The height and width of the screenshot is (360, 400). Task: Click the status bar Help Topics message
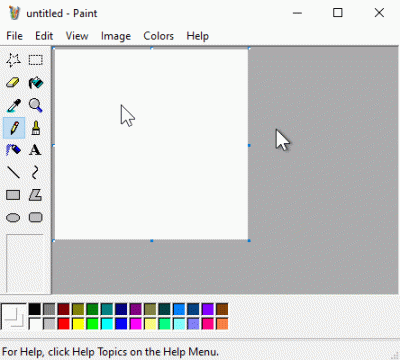tap(110, 352)
